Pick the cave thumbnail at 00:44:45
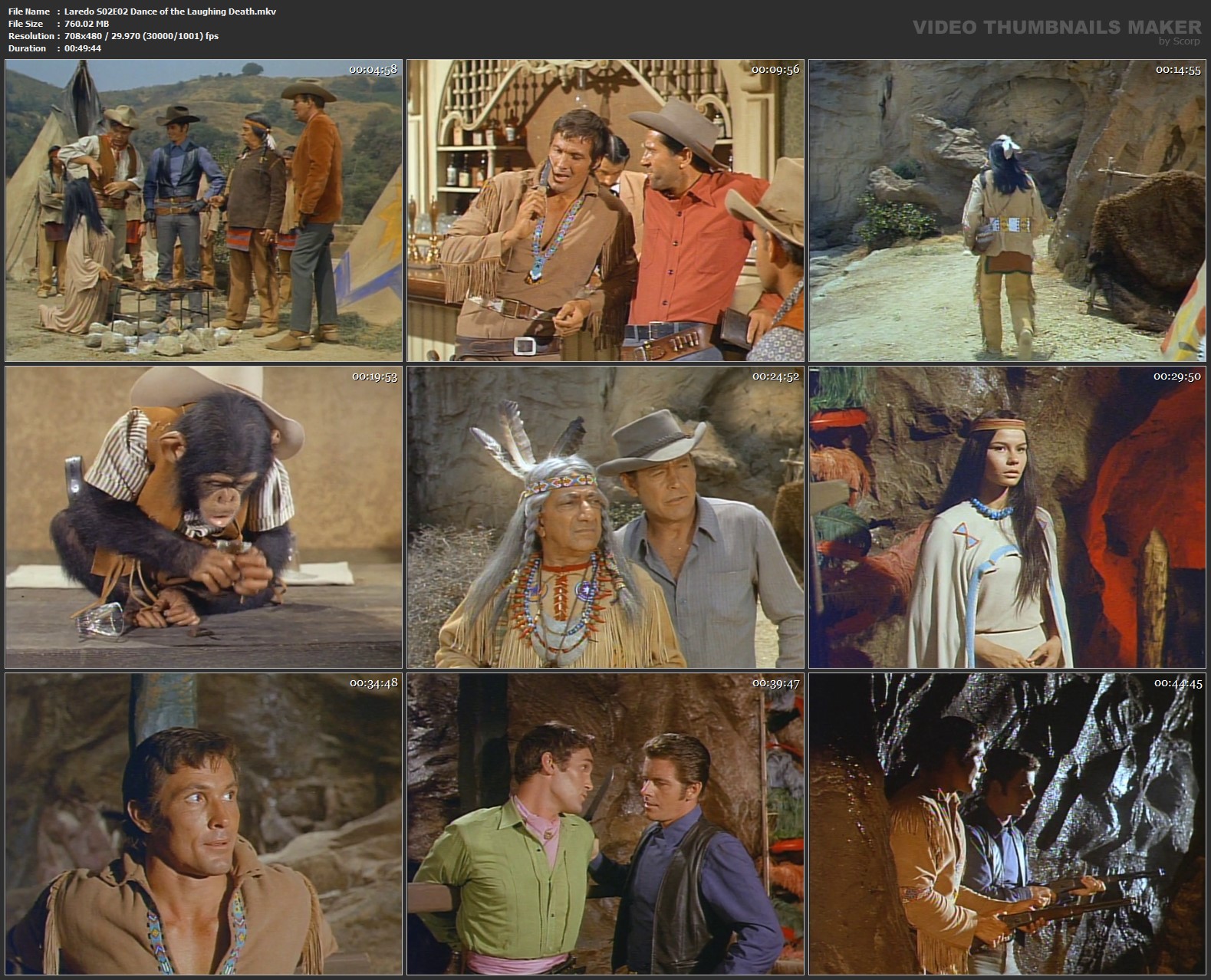Viewport: 1211px width, 980px height. point(1007,824)
